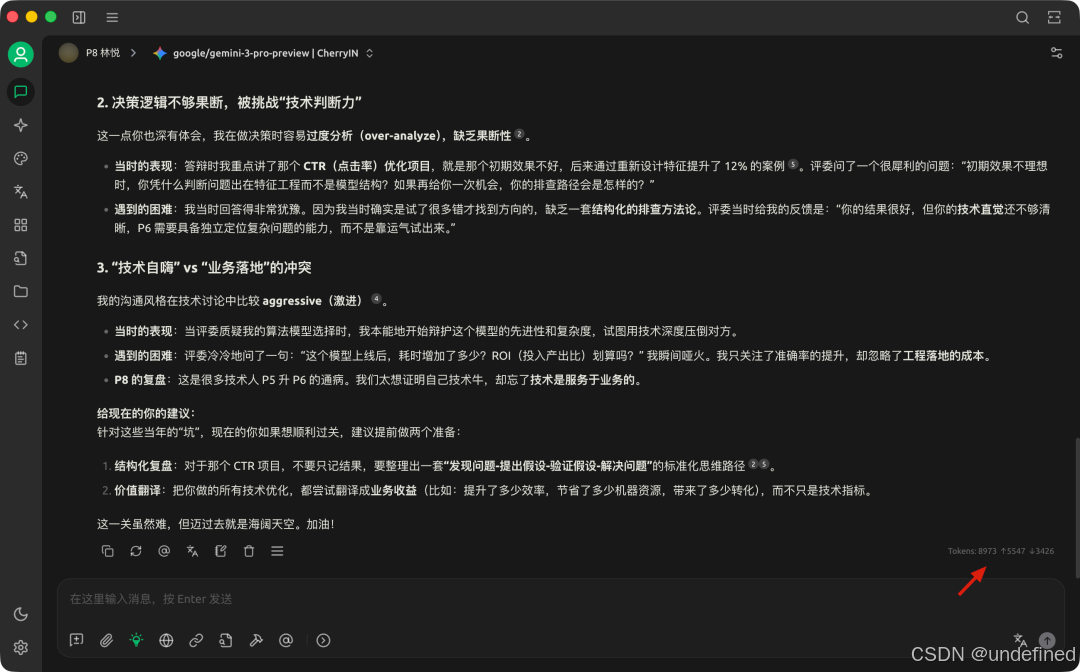Open the top-left navigation menu
Viewport: 1080px width, 672px height.
pyautogui.click(x=112, y=17)
